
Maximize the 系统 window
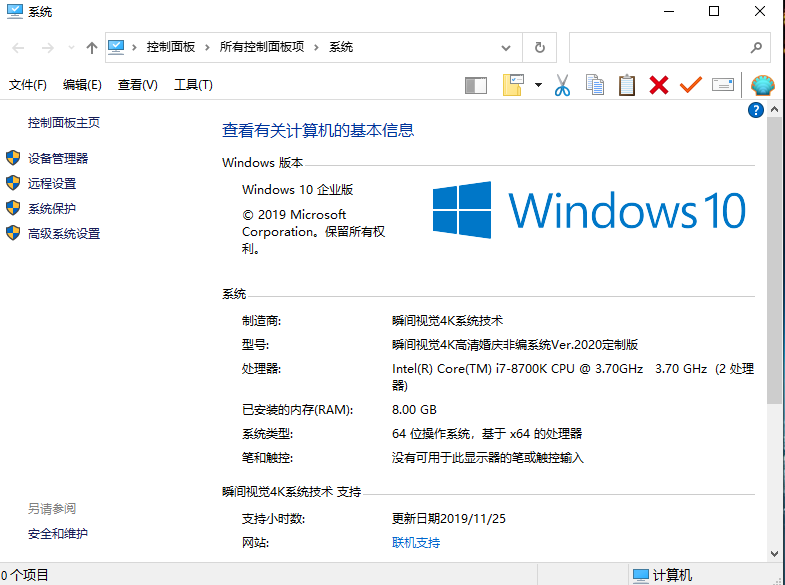coord(714,11)
